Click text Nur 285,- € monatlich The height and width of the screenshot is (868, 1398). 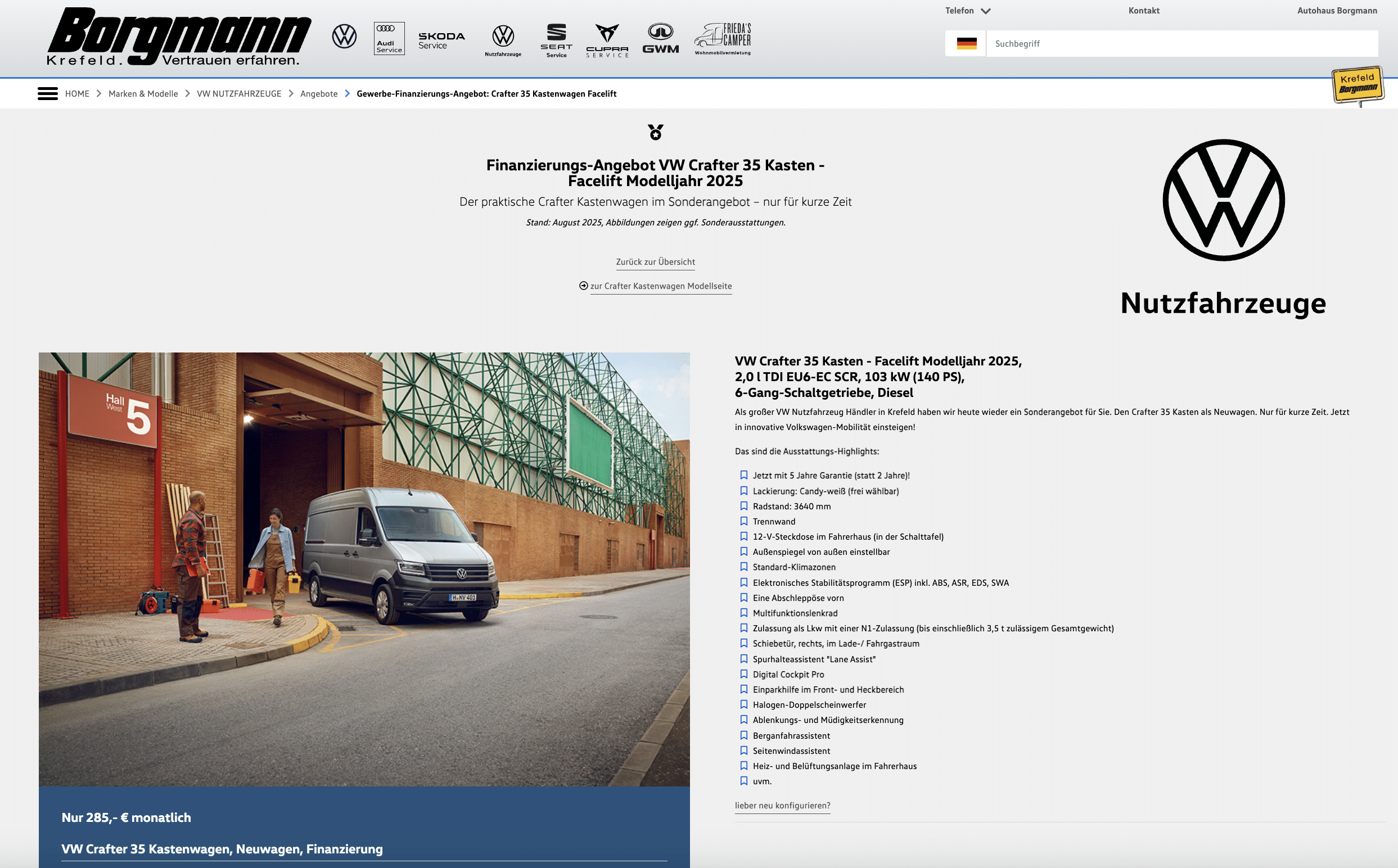click(127, 817)
